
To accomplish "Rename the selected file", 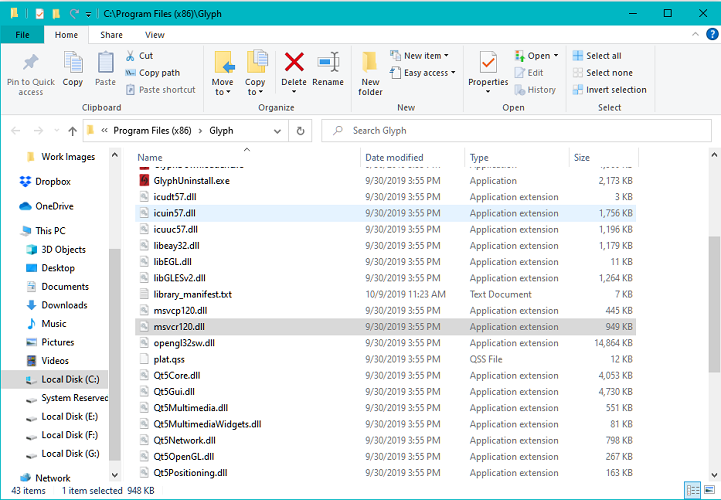I will tap(328, 69).
